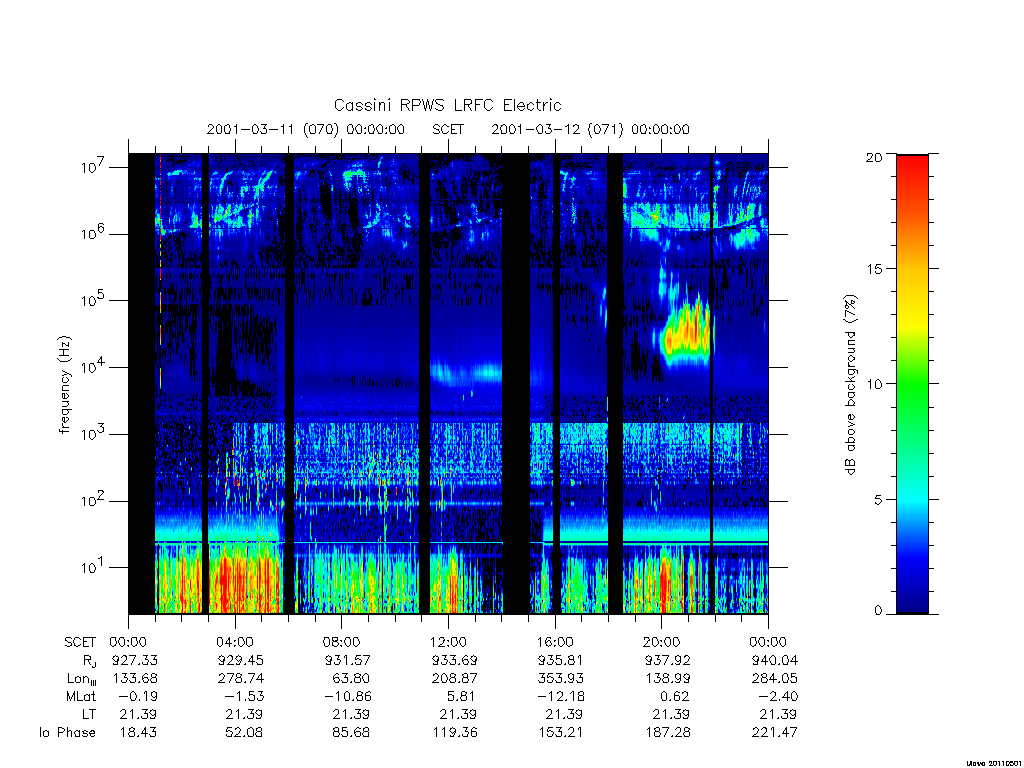Click the title "Cassini RPWS LRFC Electric"
This screenshot has width=1024, height=768.
coord(447,105)
